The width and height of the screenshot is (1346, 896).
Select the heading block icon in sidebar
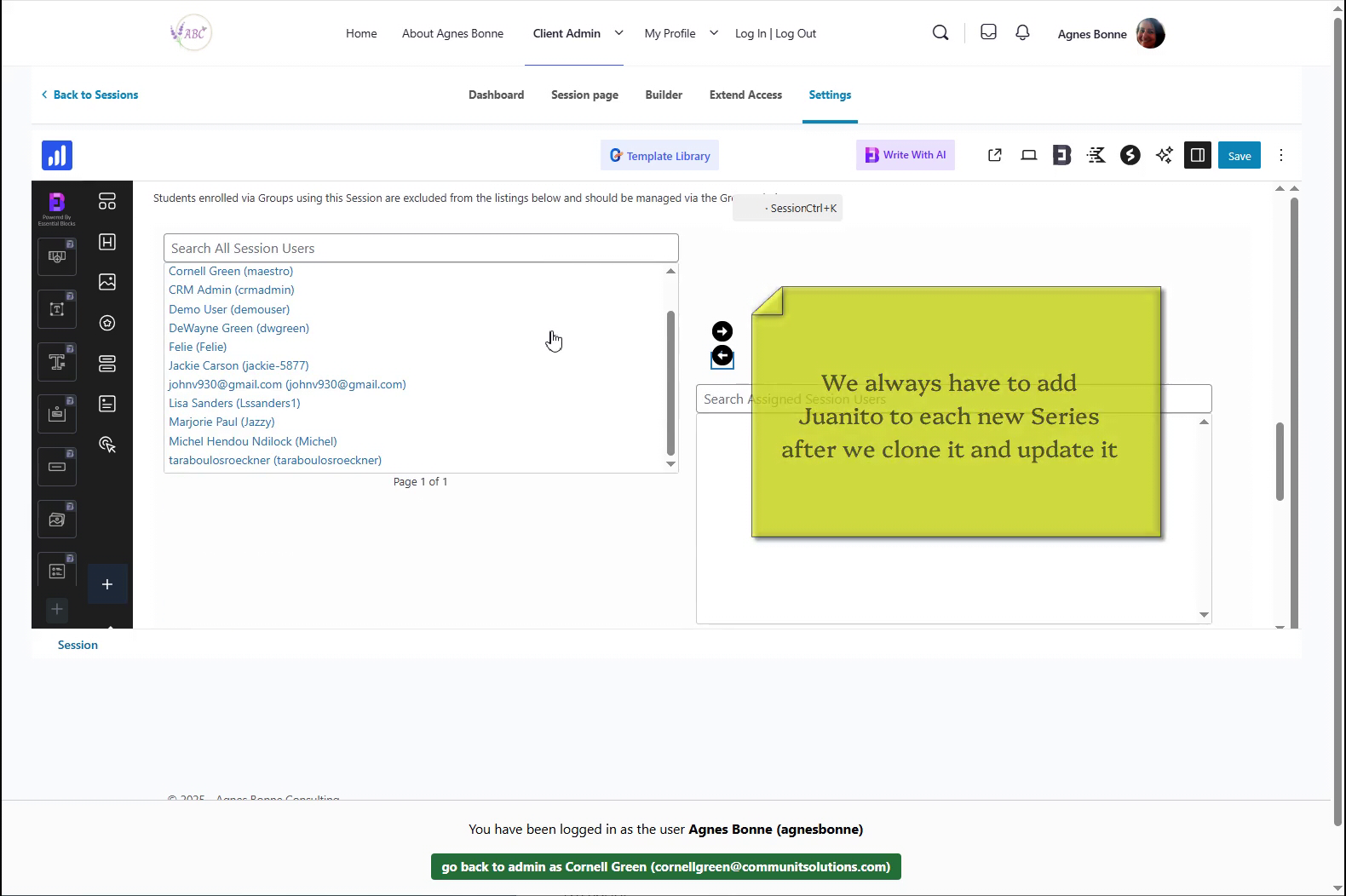click(107, 242)
